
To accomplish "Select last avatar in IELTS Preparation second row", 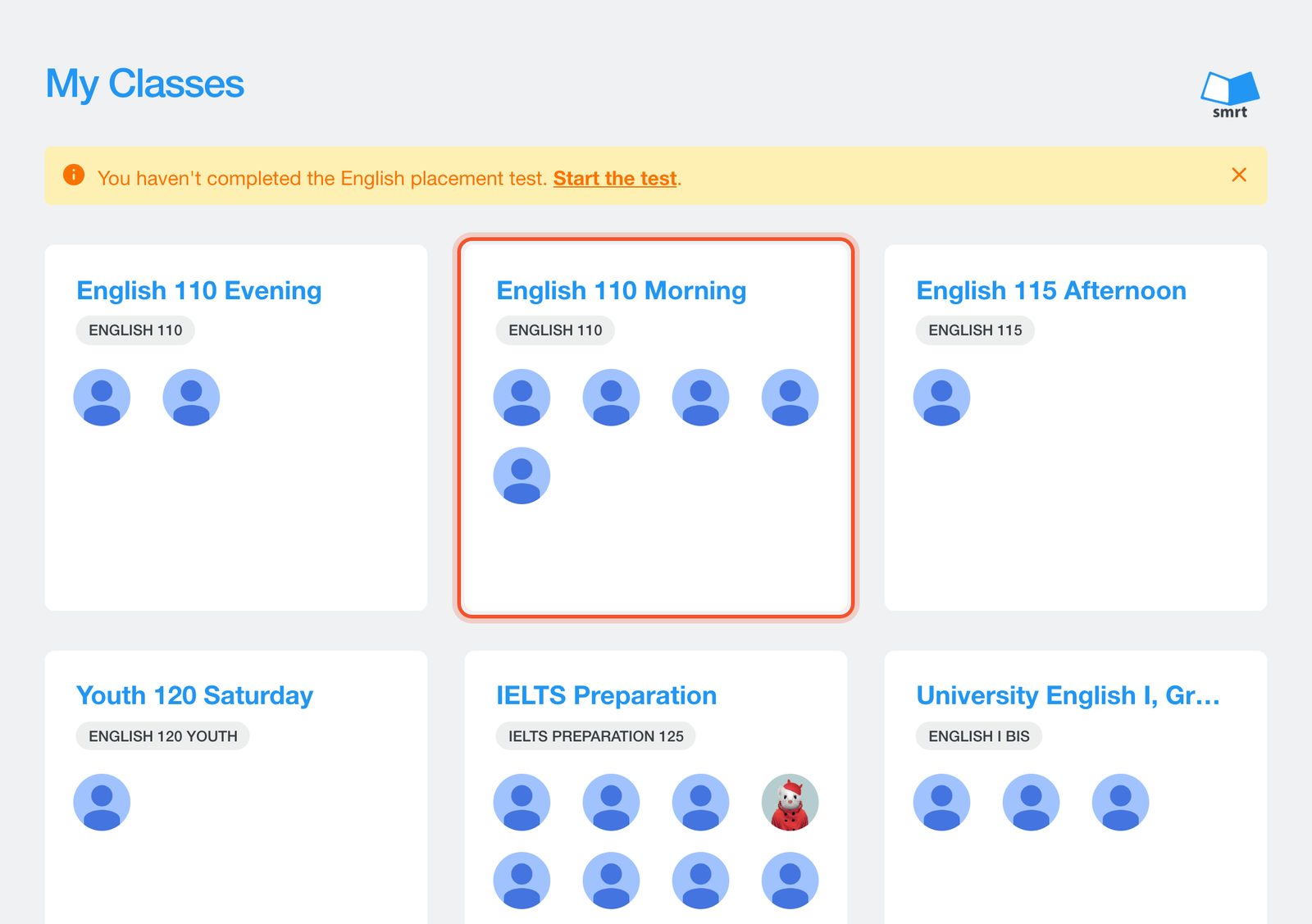I will (x=790, y=881).
